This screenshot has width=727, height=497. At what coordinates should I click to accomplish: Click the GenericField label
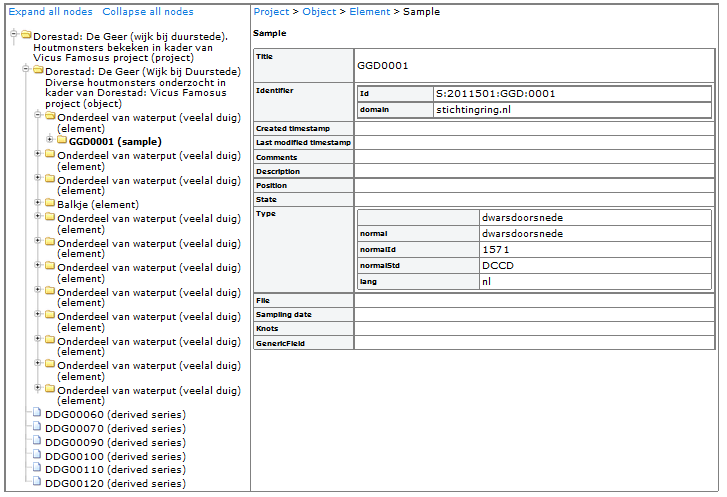[280, 343]
